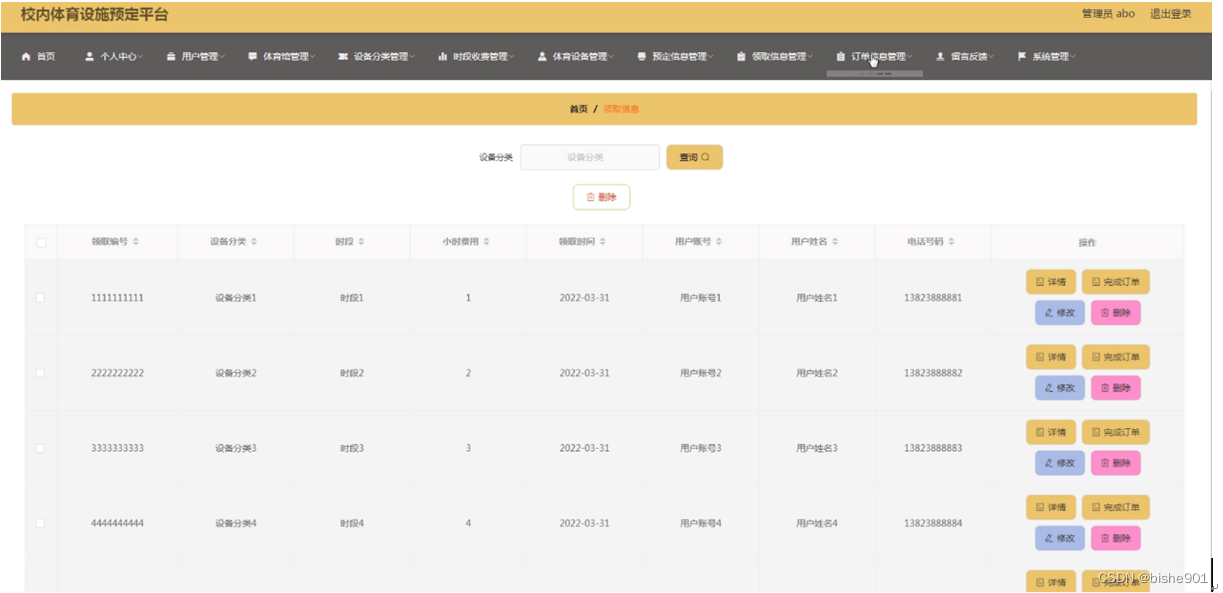This screenshot has height=593, width=1223.
Task: Expand the 体育设备管理 menu chevron
Action: point(611,57)
